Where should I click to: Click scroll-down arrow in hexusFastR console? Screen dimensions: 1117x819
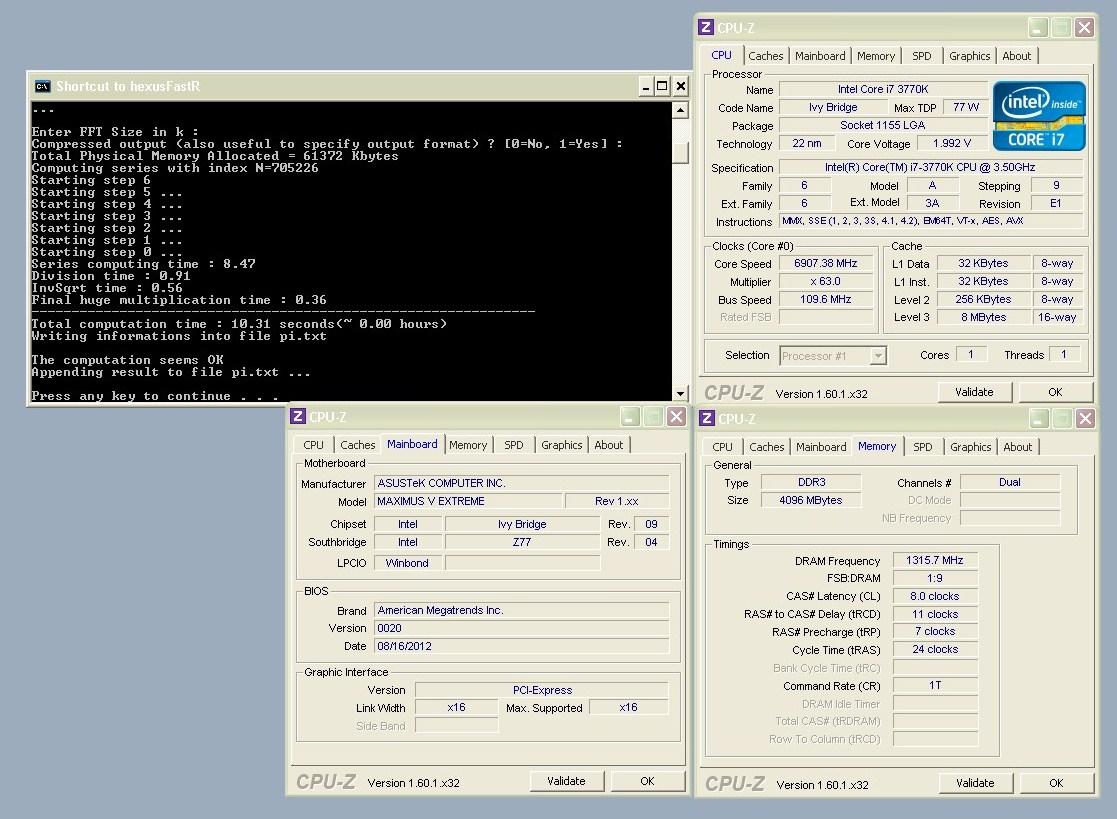(x=680, y=393)
